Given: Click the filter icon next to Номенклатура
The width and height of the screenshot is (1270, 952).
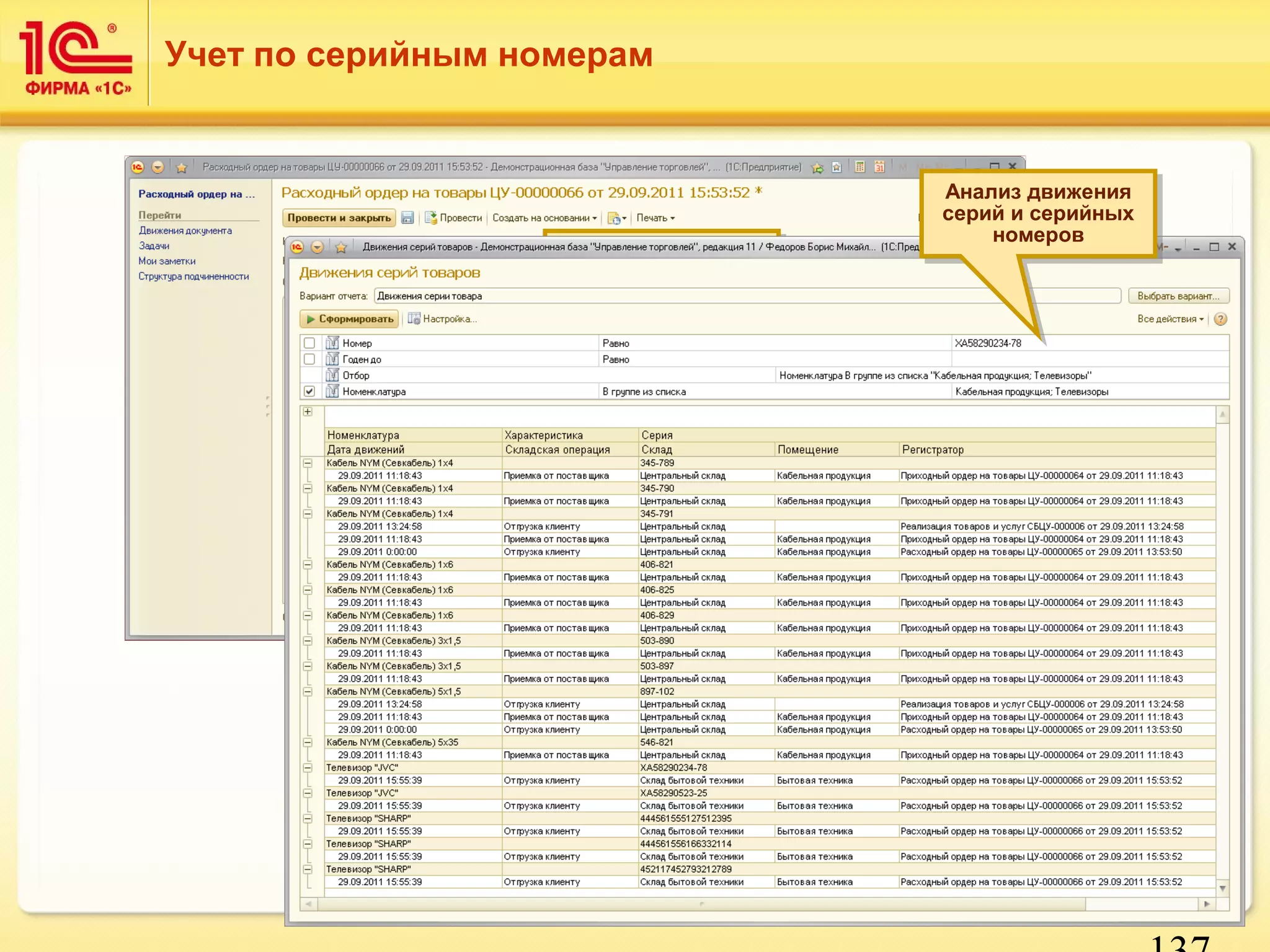Looking at the screenshot, I should pos(332,391).
